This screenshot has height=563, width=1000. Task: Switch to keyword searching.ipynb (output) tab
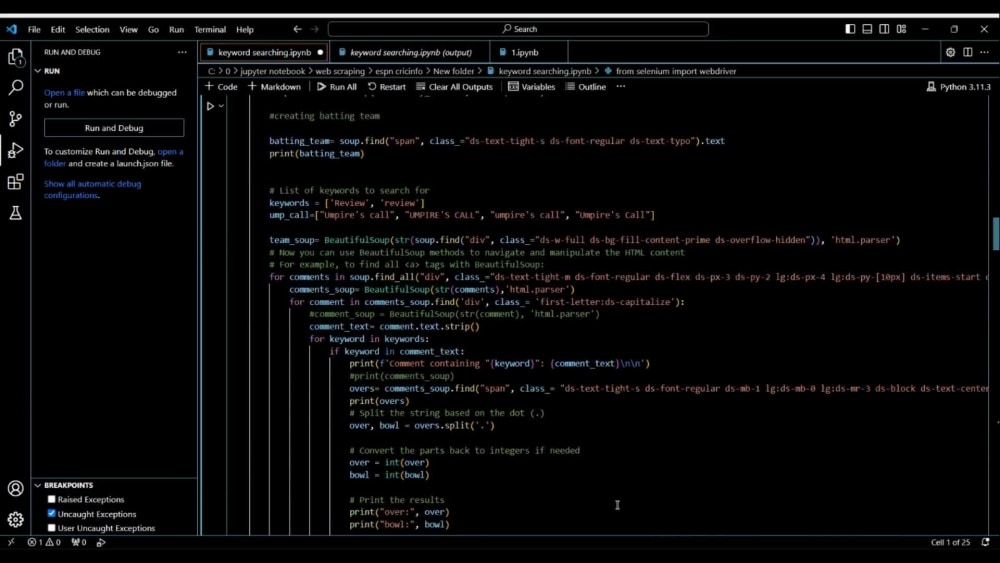coord(411,52)
